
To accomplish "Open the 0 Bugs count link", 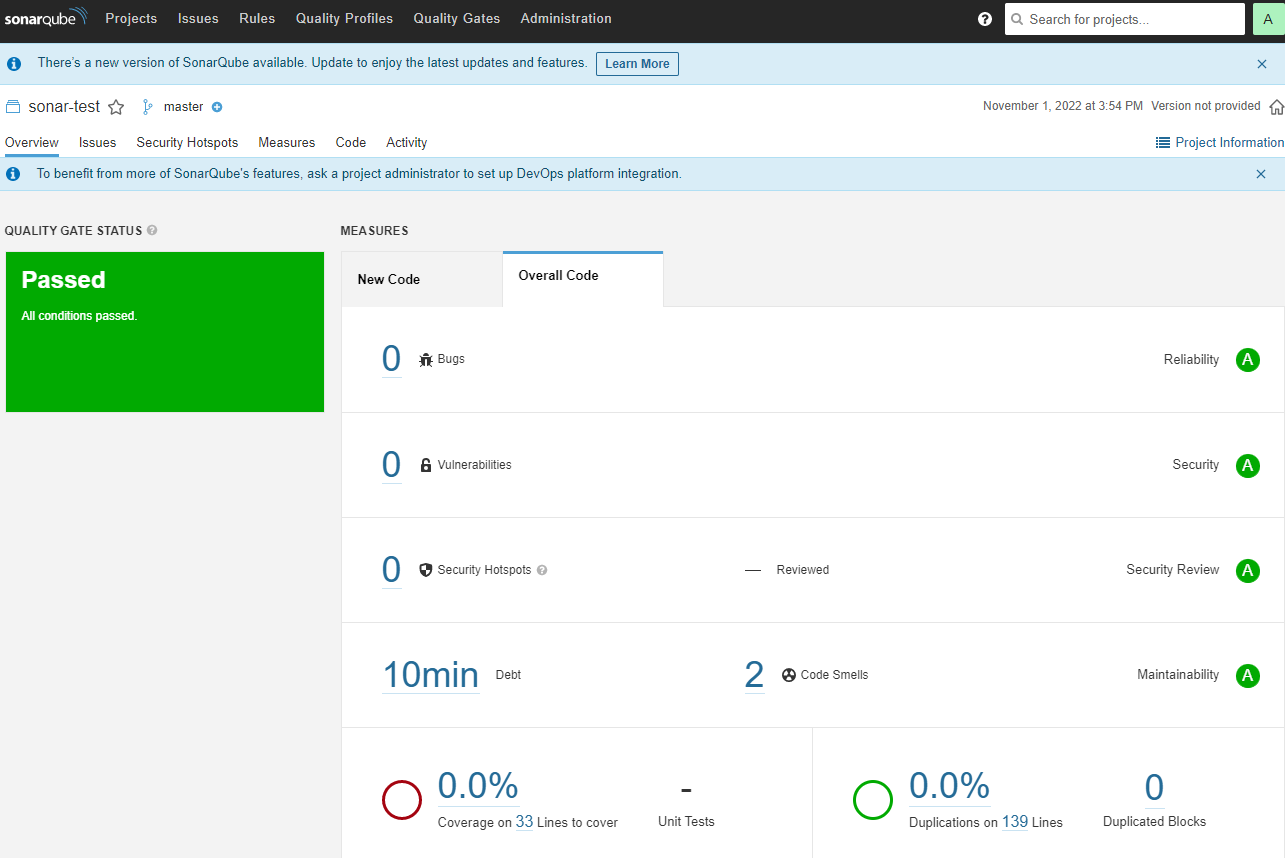I will click(391, 359).
